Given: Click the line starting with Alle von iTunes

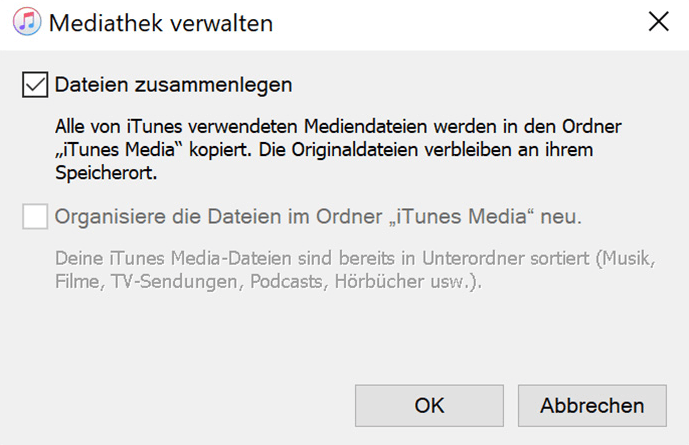Looking at the screenshot, I should coord(337,127).
